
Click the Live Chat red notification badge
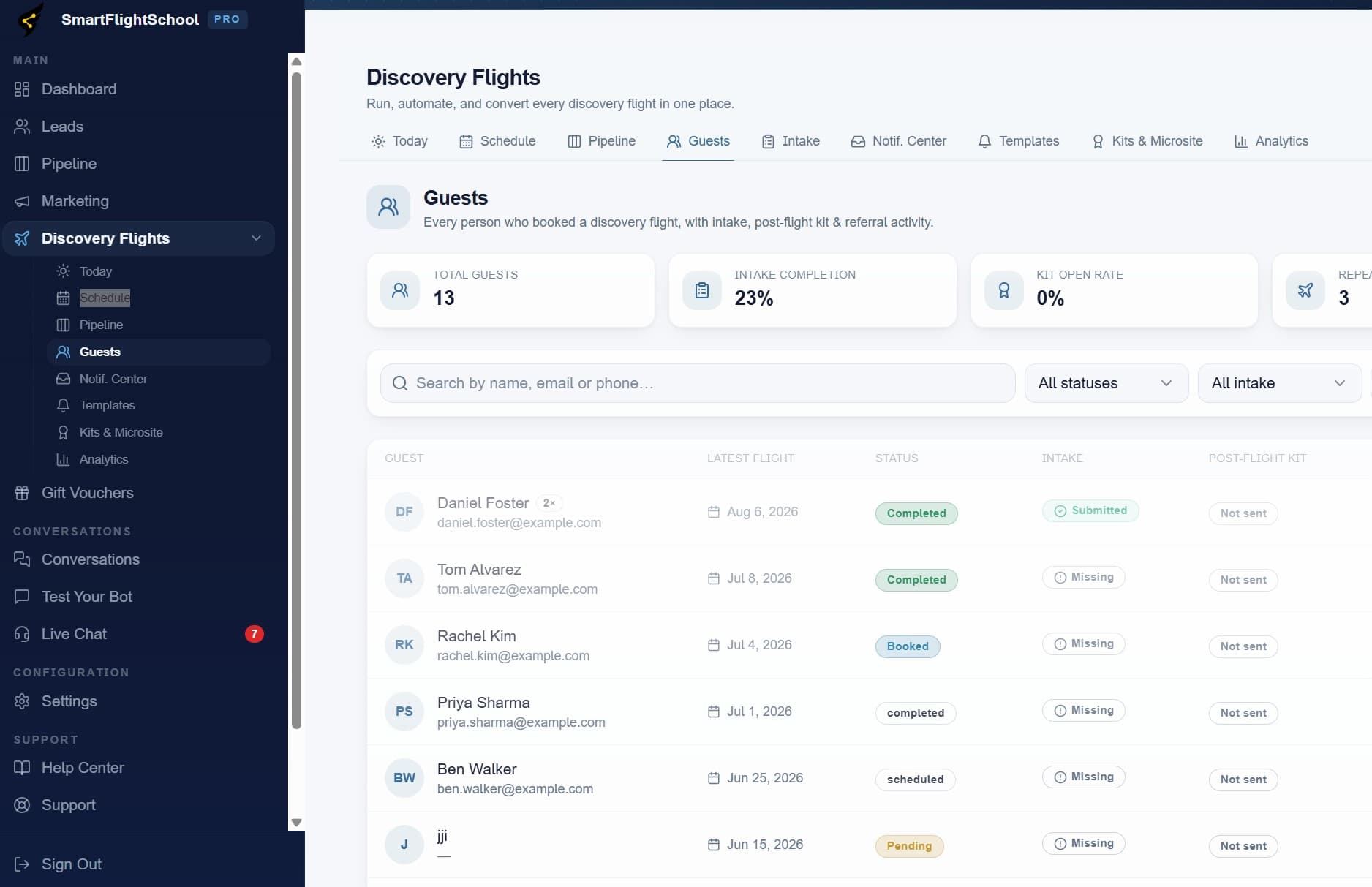pos(254,634)
